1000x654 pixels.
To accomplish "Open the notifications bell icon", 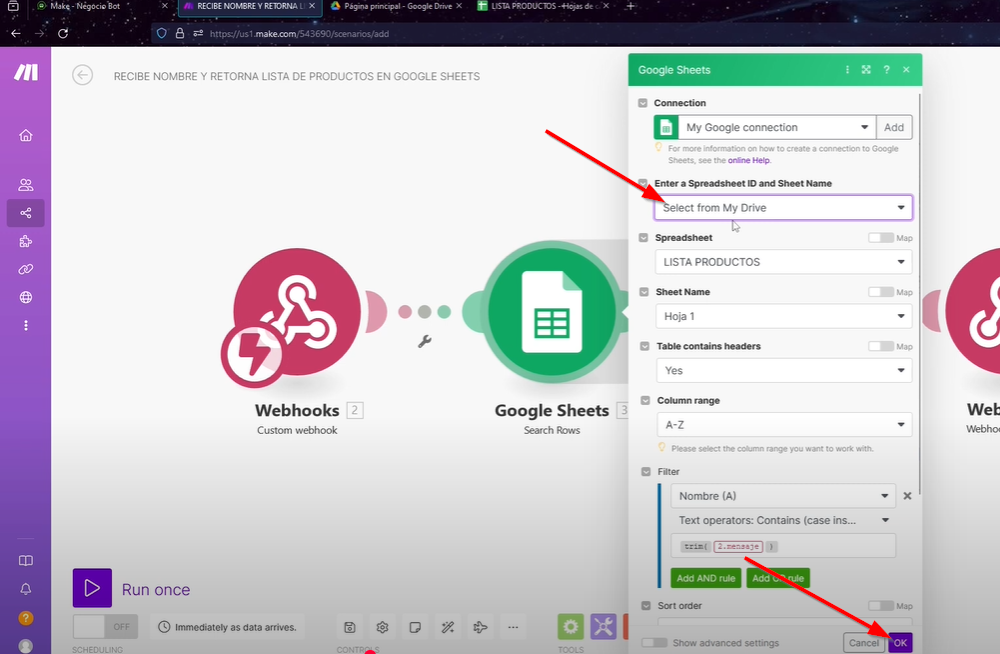I will click(x=26, y=589).
